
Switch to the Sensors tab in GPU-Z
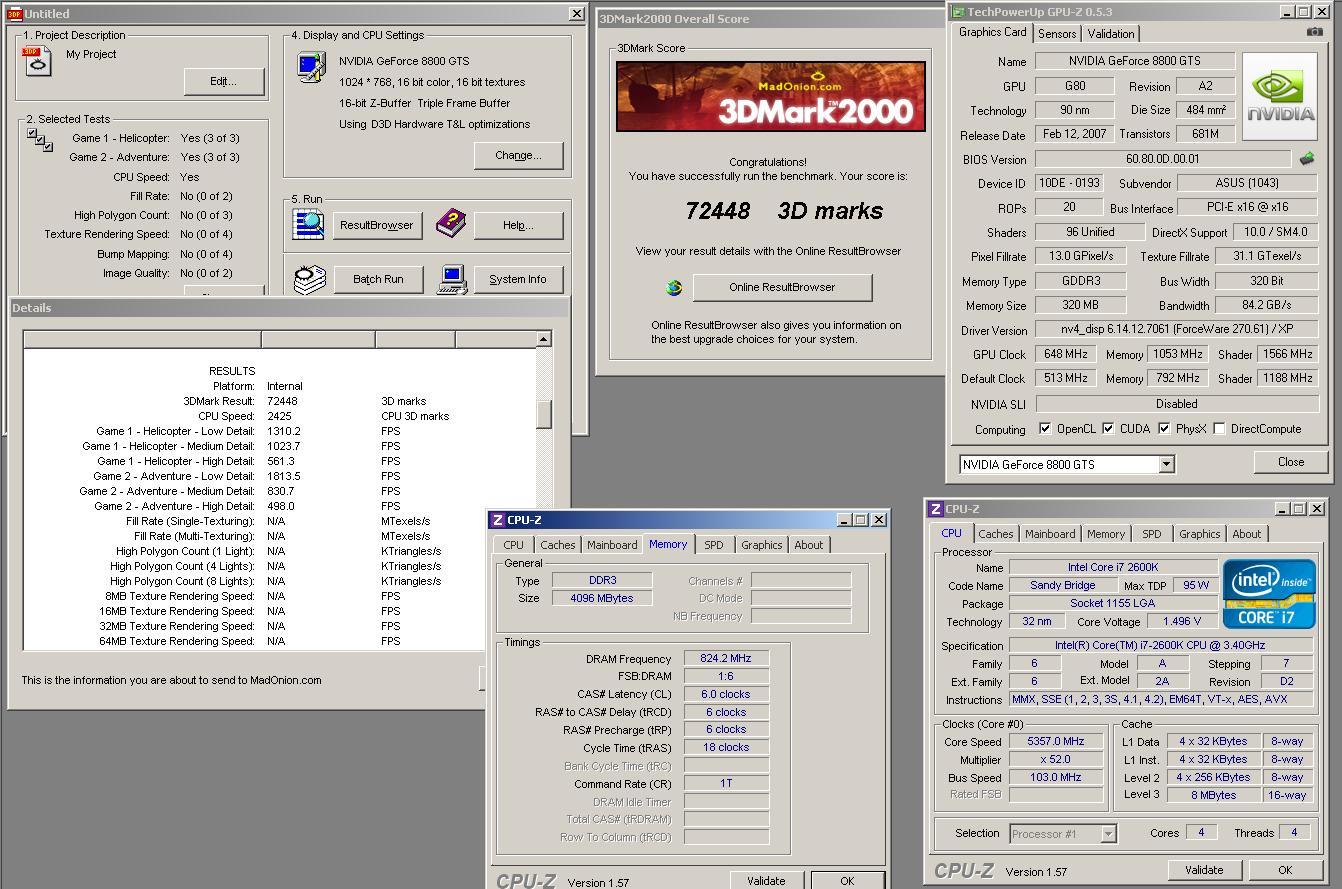coord(1057,34)
